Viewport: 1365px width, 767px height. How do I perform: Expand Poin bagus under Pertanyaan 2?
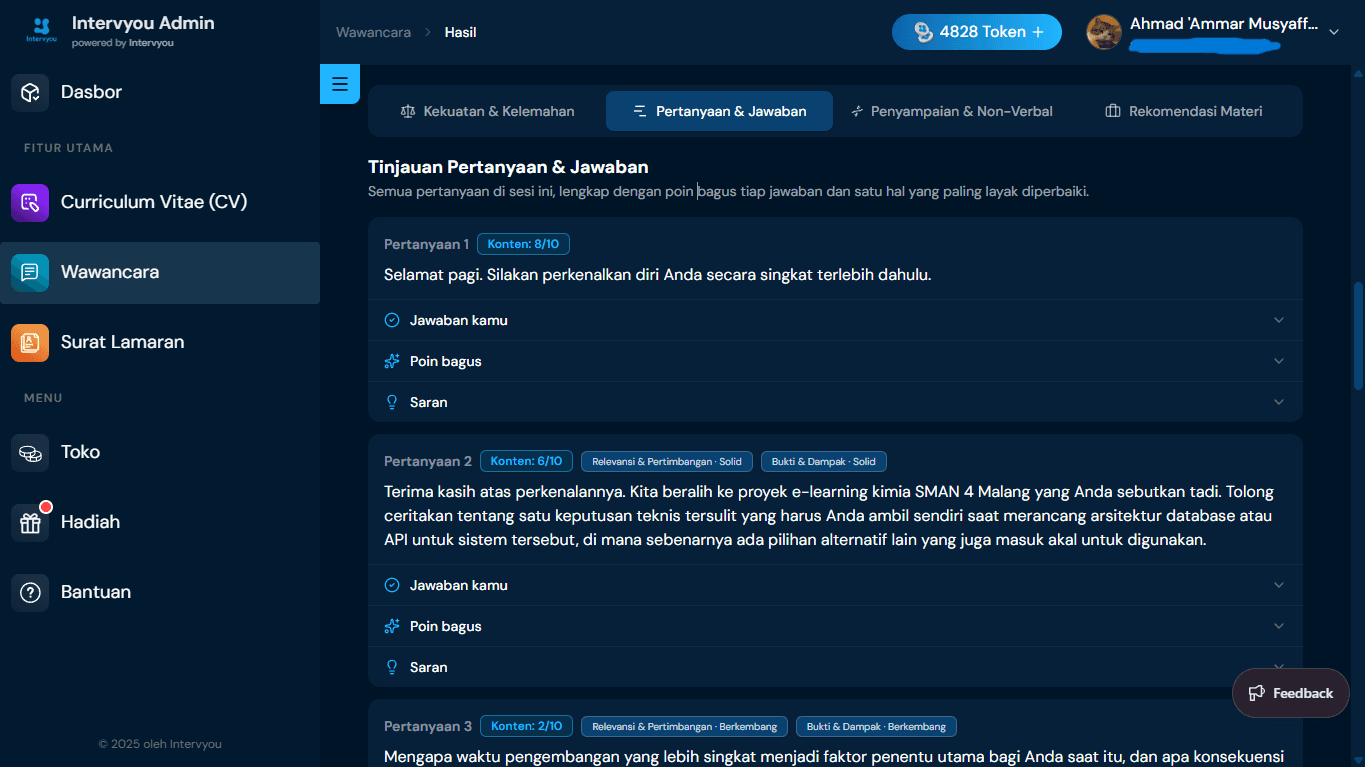[x=835, y=626]
